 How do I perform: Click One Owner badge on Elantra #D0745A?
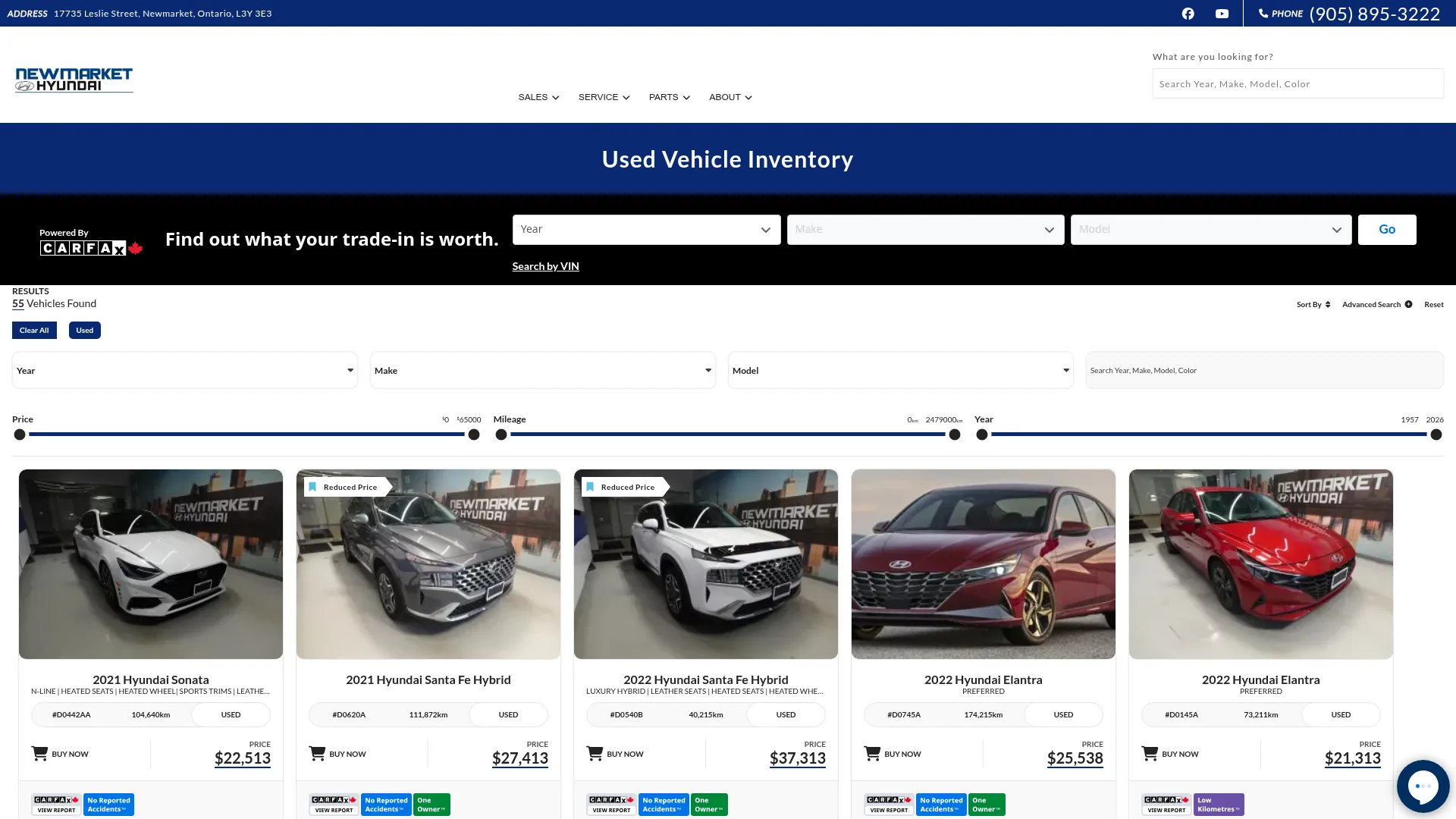pyautogui.click(x=987, y=805)
